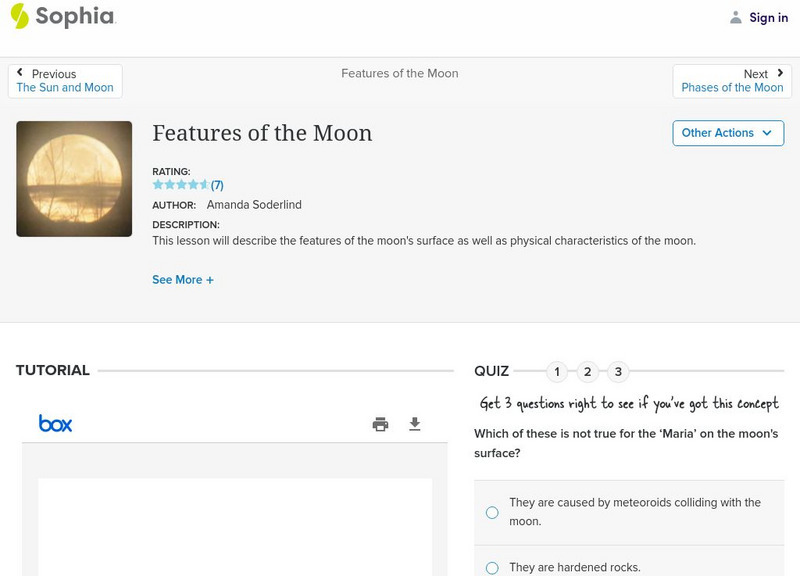The height and width of the screenshot is (576, 800).
Task: Go to Next lesson 'Phases of the Moon'
Action: click(733, 87)
